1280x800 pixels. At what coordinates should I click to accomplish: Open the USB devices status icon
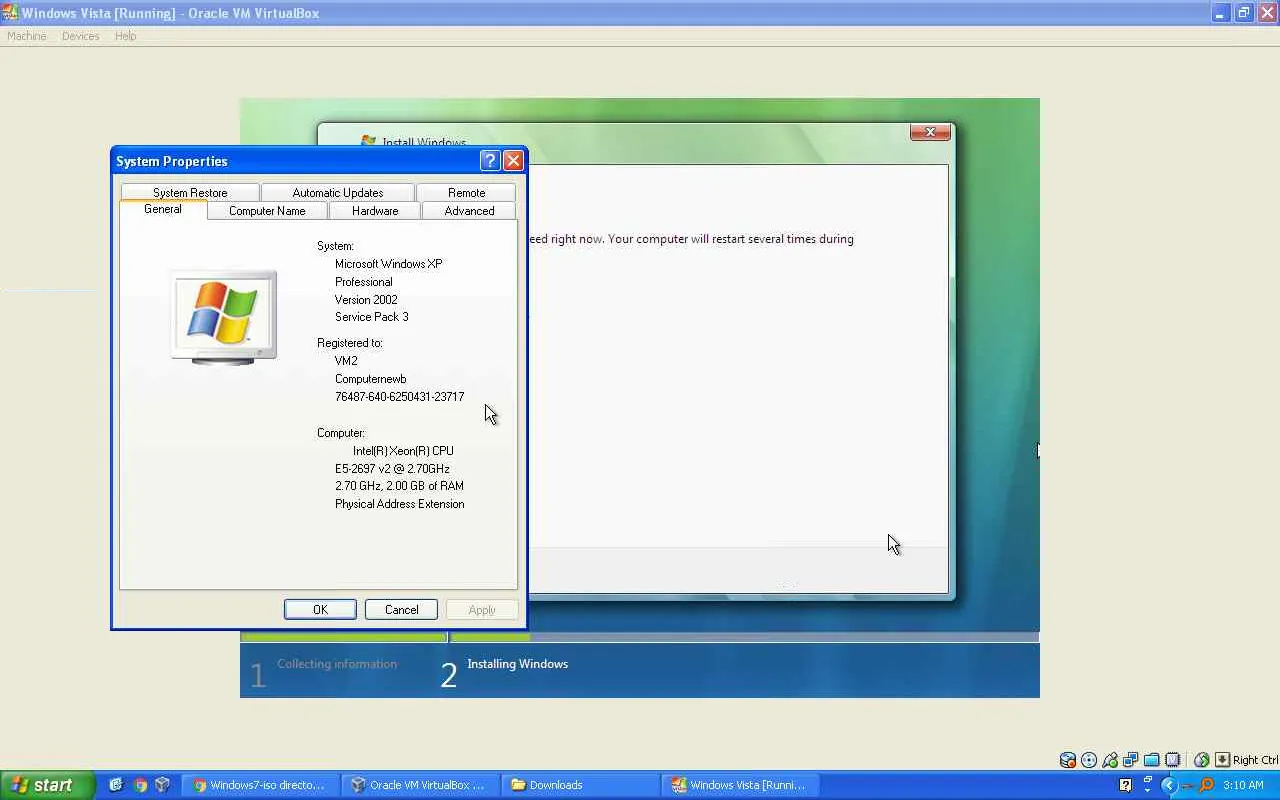tap(1110, 760)
